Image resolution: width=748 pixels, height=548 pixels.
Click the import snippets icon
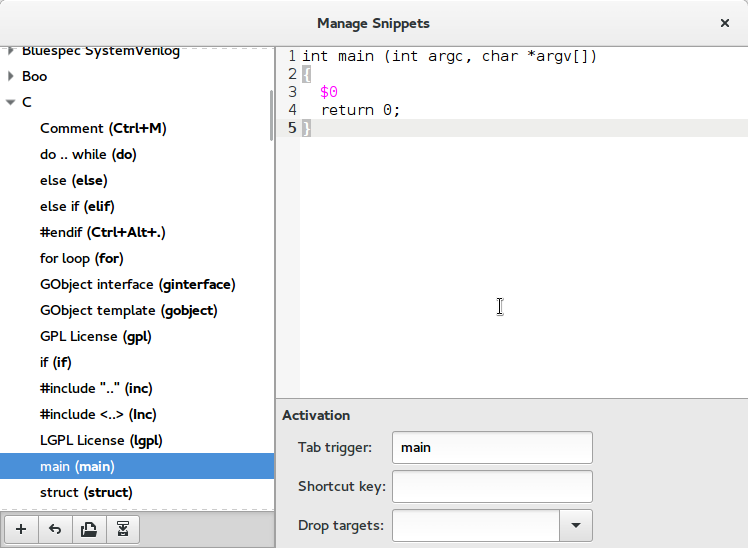coord(89,529)
